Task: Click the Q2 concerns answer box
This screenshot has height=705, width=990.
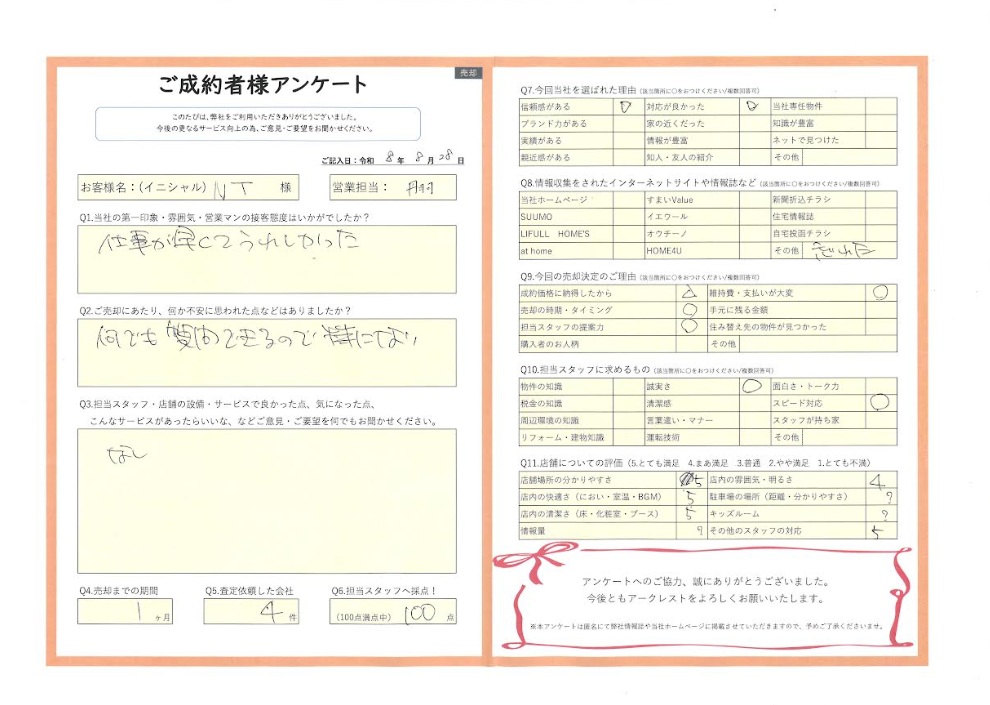Action: [266, 352]
